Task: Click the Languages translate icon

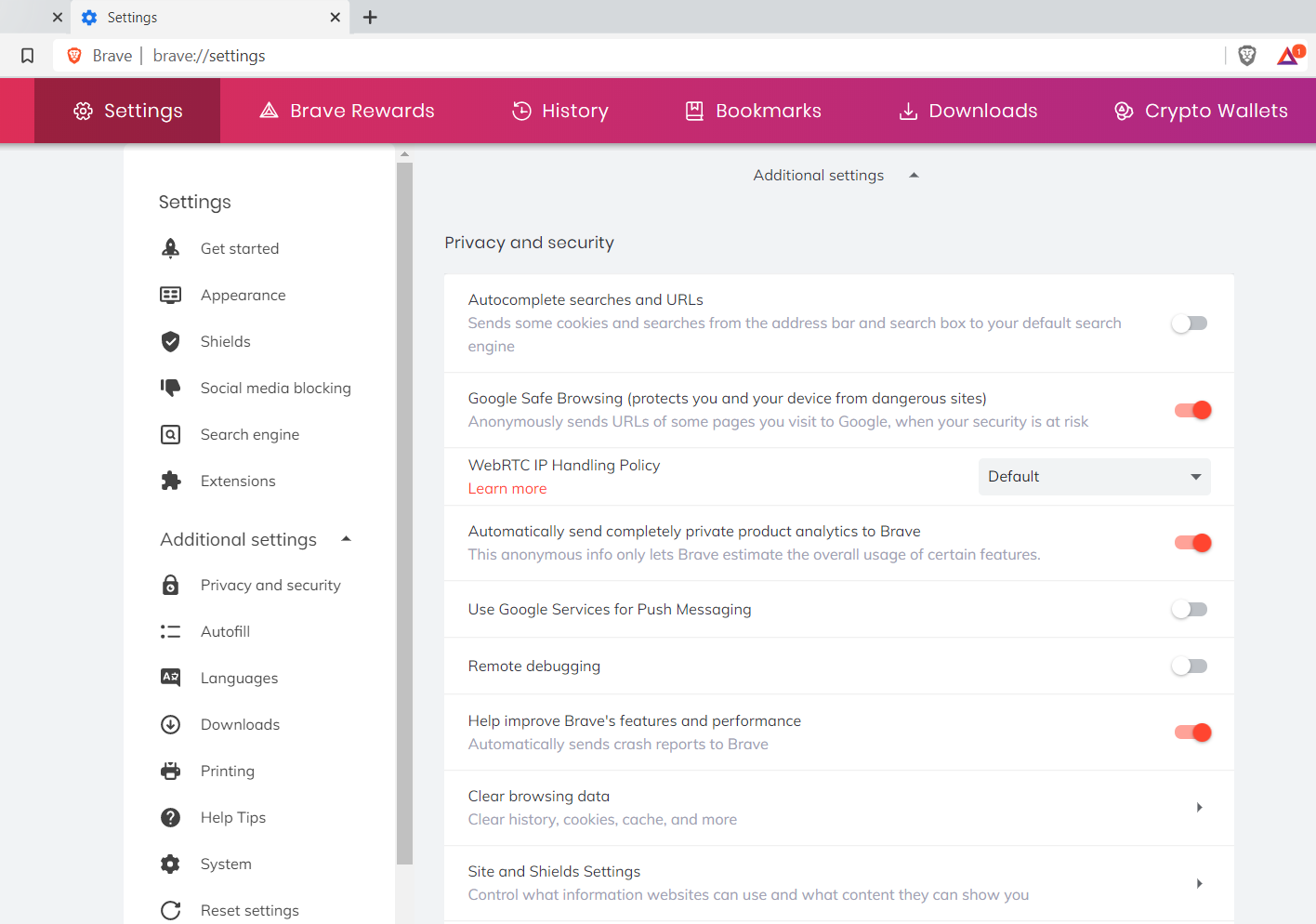Action: (x=171, y=678)
